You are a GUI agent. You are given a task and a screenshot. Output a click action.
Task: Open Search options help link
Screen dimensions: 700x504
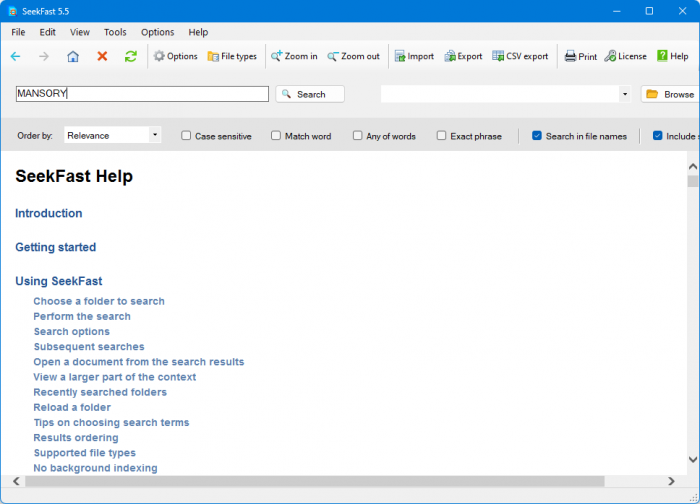tap(72, 332)
